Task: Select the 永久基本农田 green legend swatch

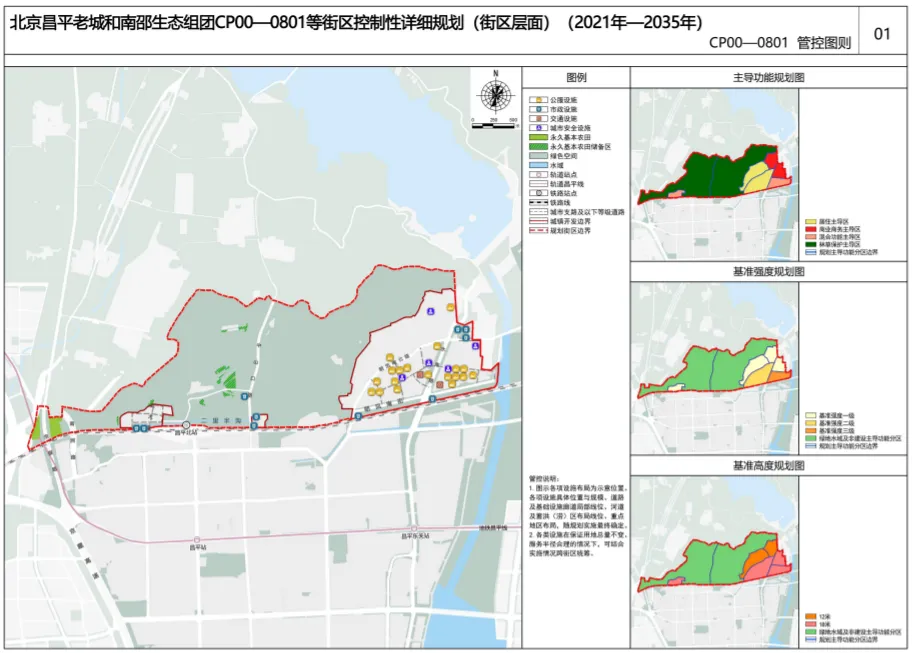Action: 538,137
